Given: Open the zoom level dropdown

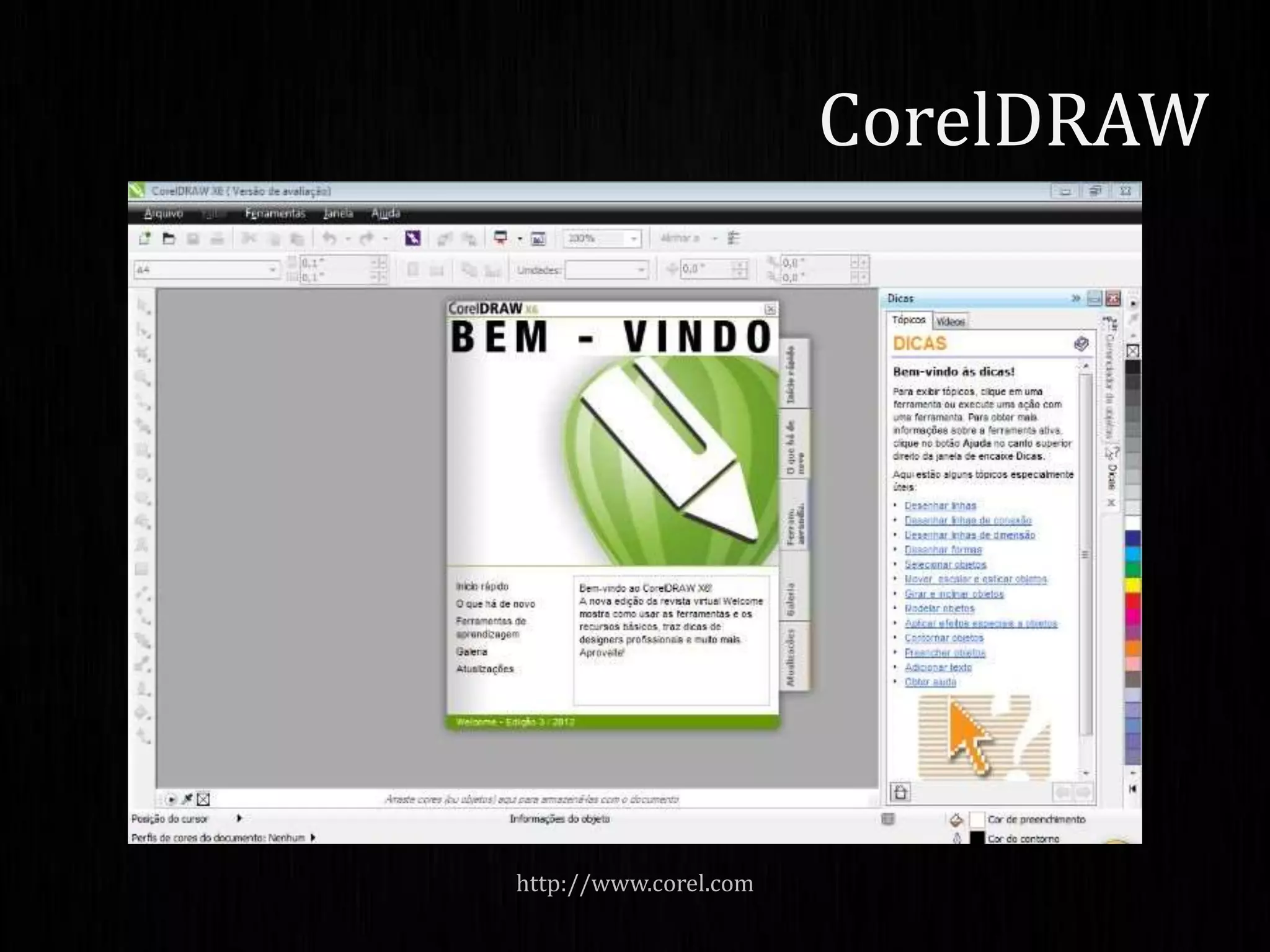Looking at the screenshot, I should (634, 239).
